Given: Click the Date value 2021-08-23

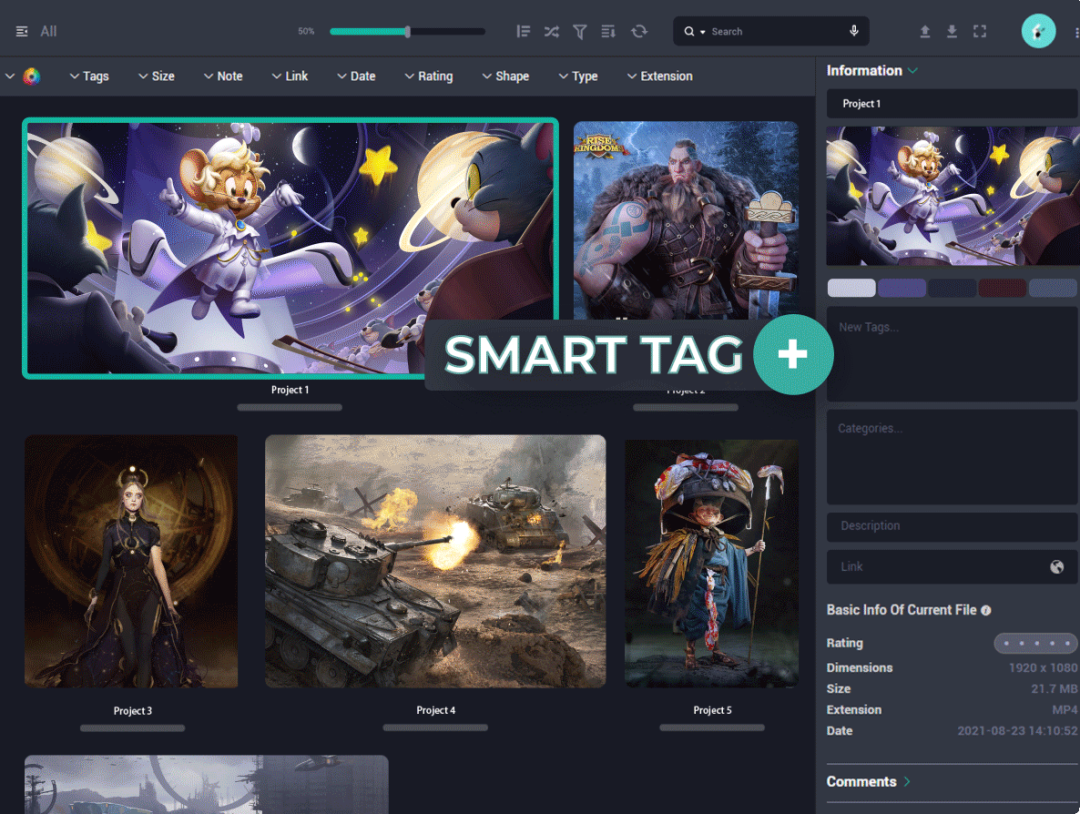Looking at the screenshot, I should tap(1017, 731).
